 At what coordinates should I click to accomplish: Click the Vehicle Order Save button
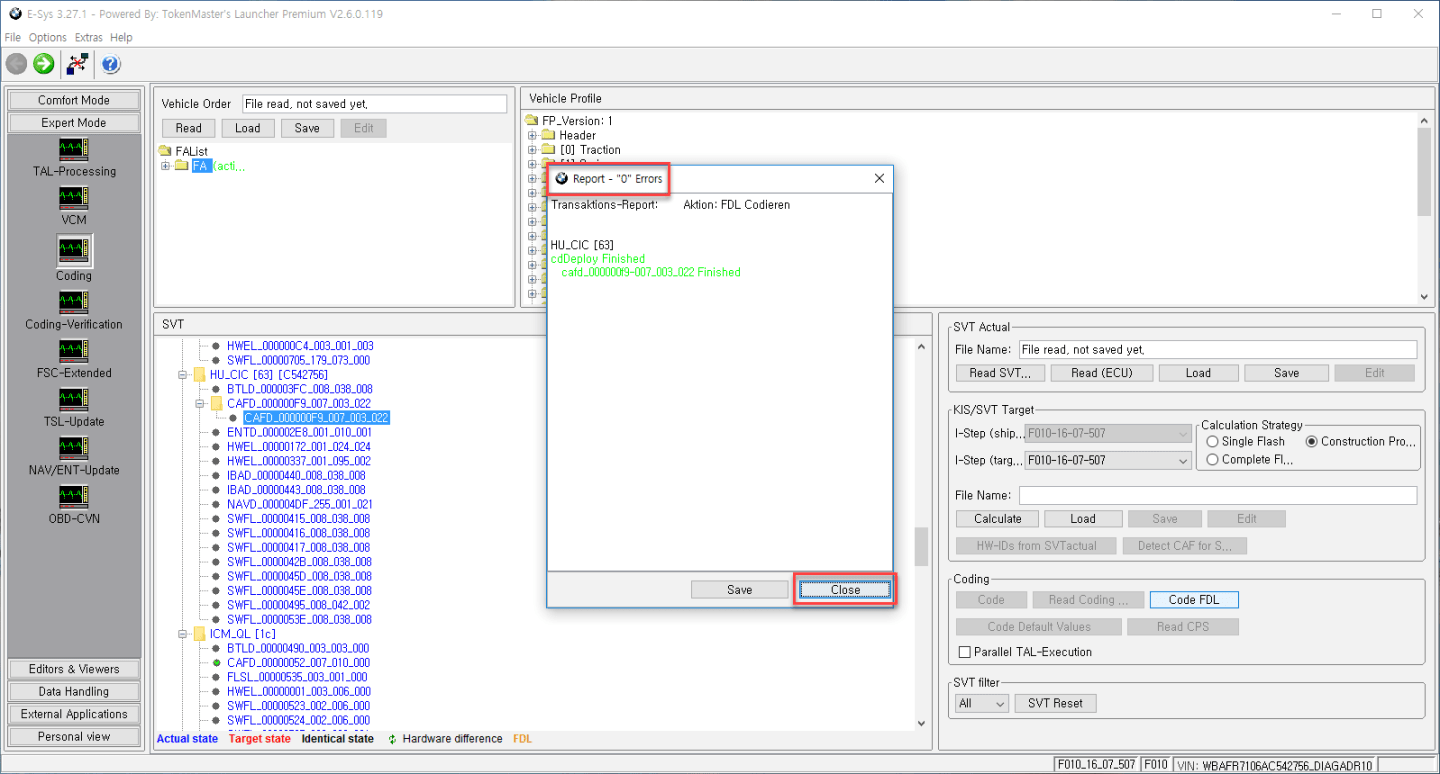[x=307, y=128]
